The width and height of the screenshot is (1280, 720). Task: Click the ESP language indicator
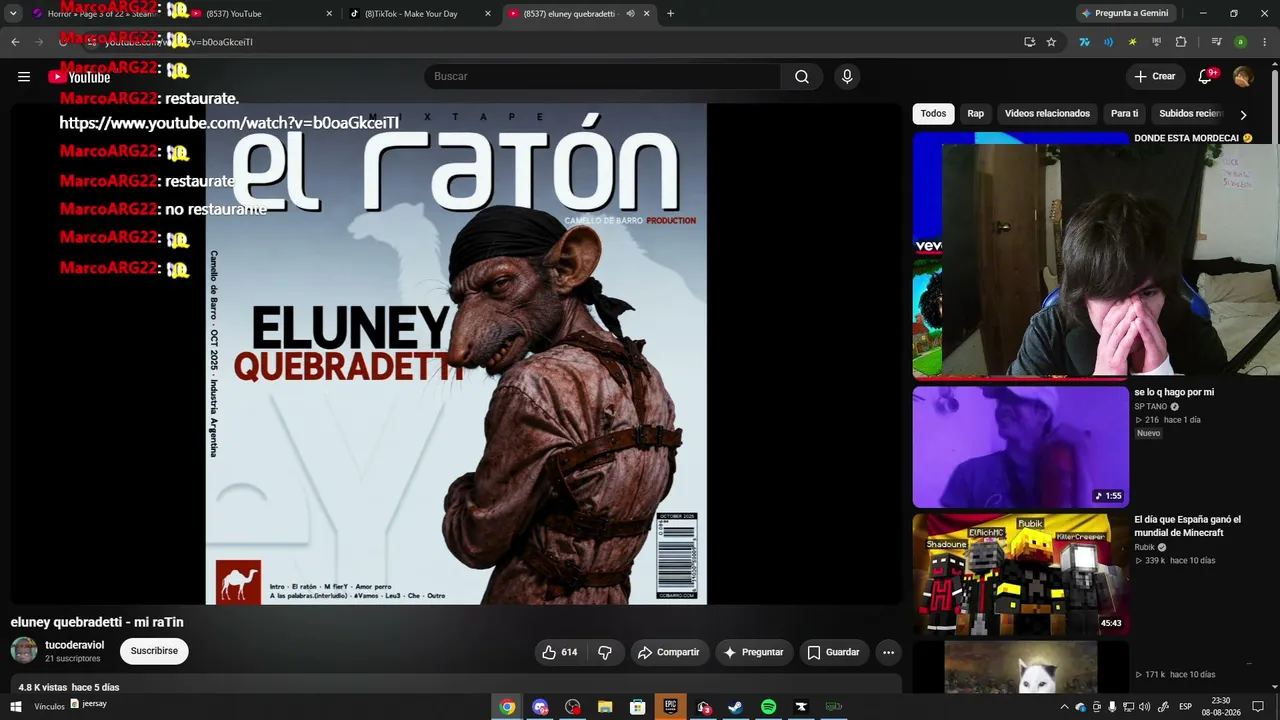pos(1185,707)
